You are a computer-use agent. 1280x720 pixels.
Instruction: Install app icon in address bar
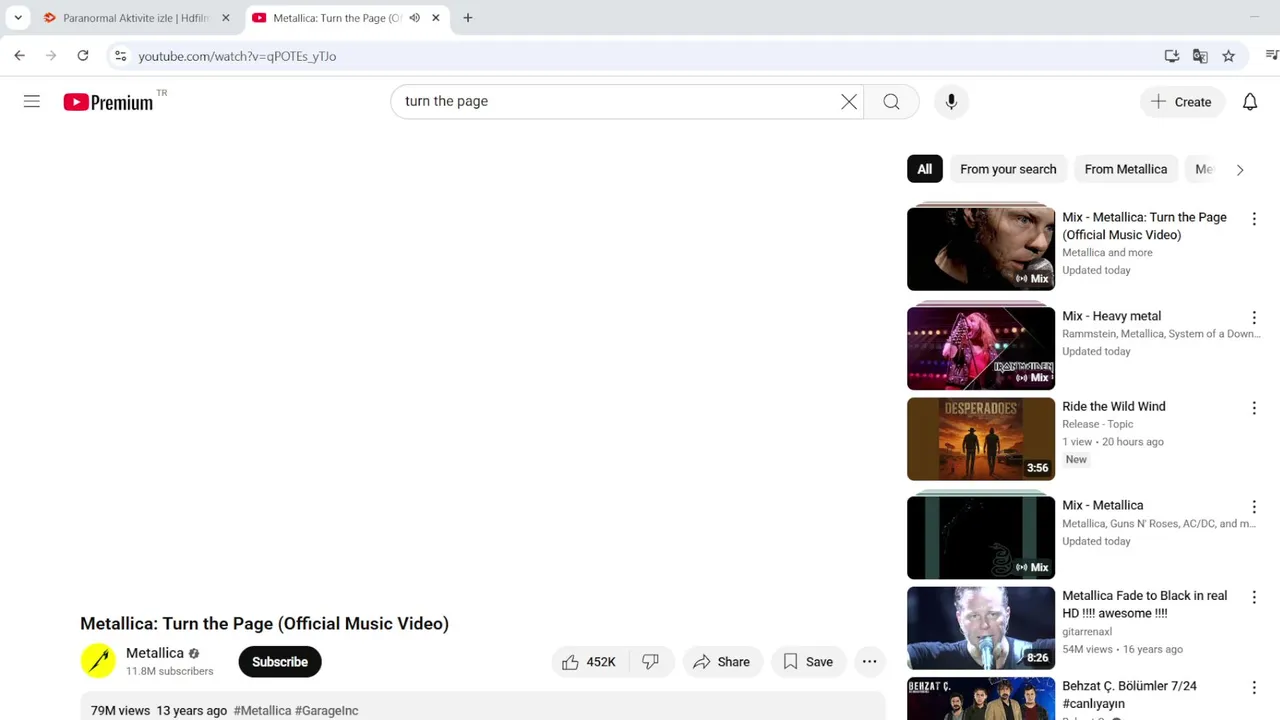pos(1172,56)
